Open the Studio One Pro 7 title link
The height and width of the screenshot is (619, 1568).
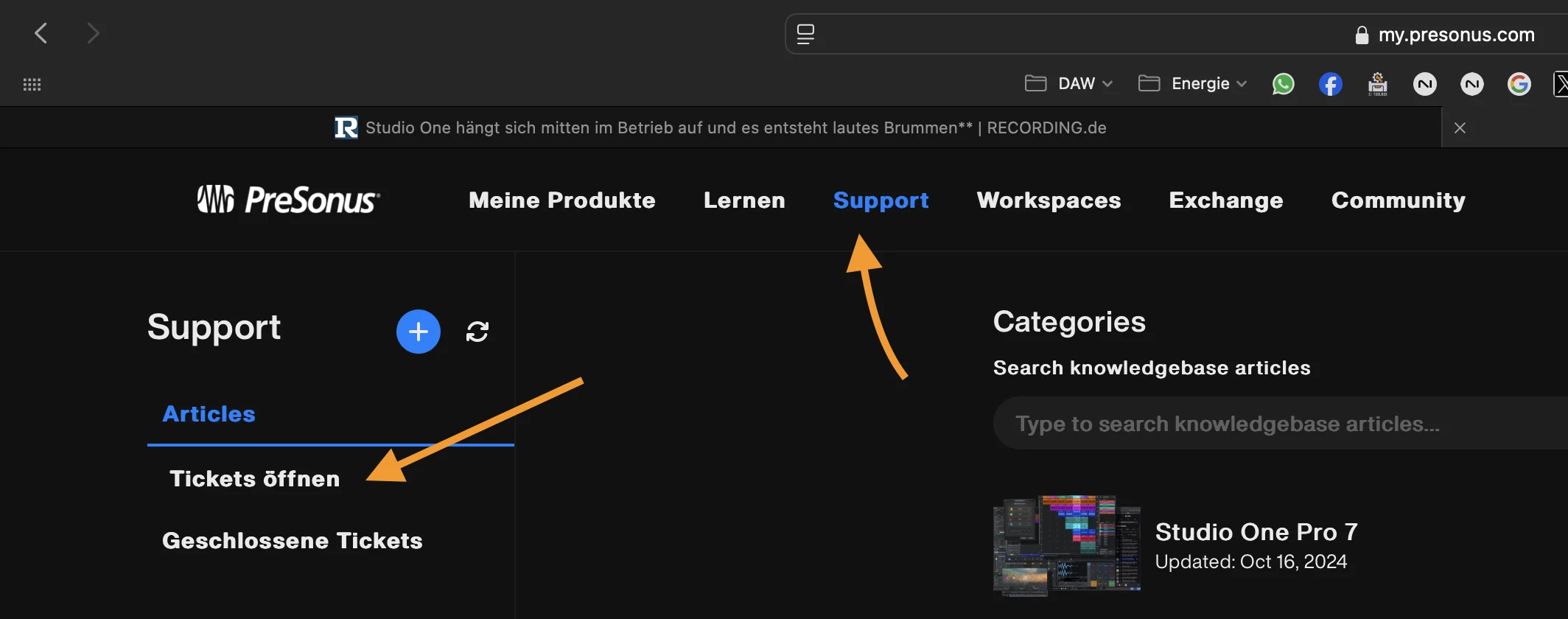tap(1256, 532)
